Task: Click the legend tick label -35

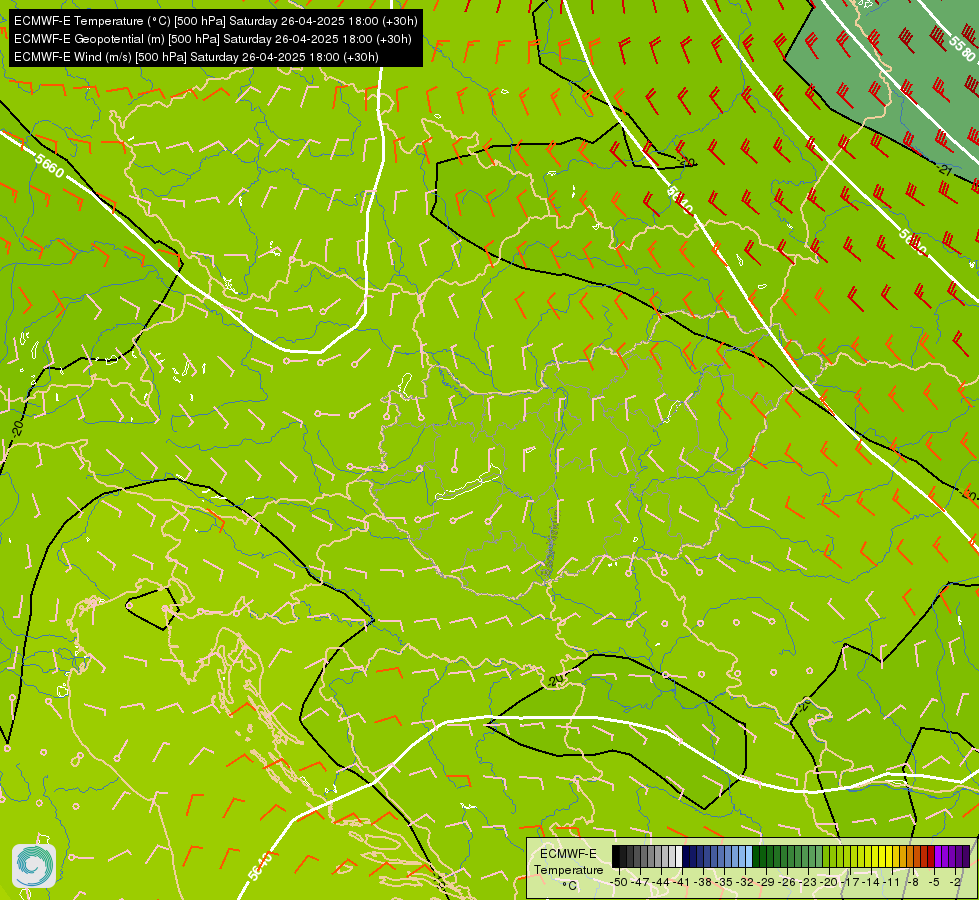Action: [724, 883]
